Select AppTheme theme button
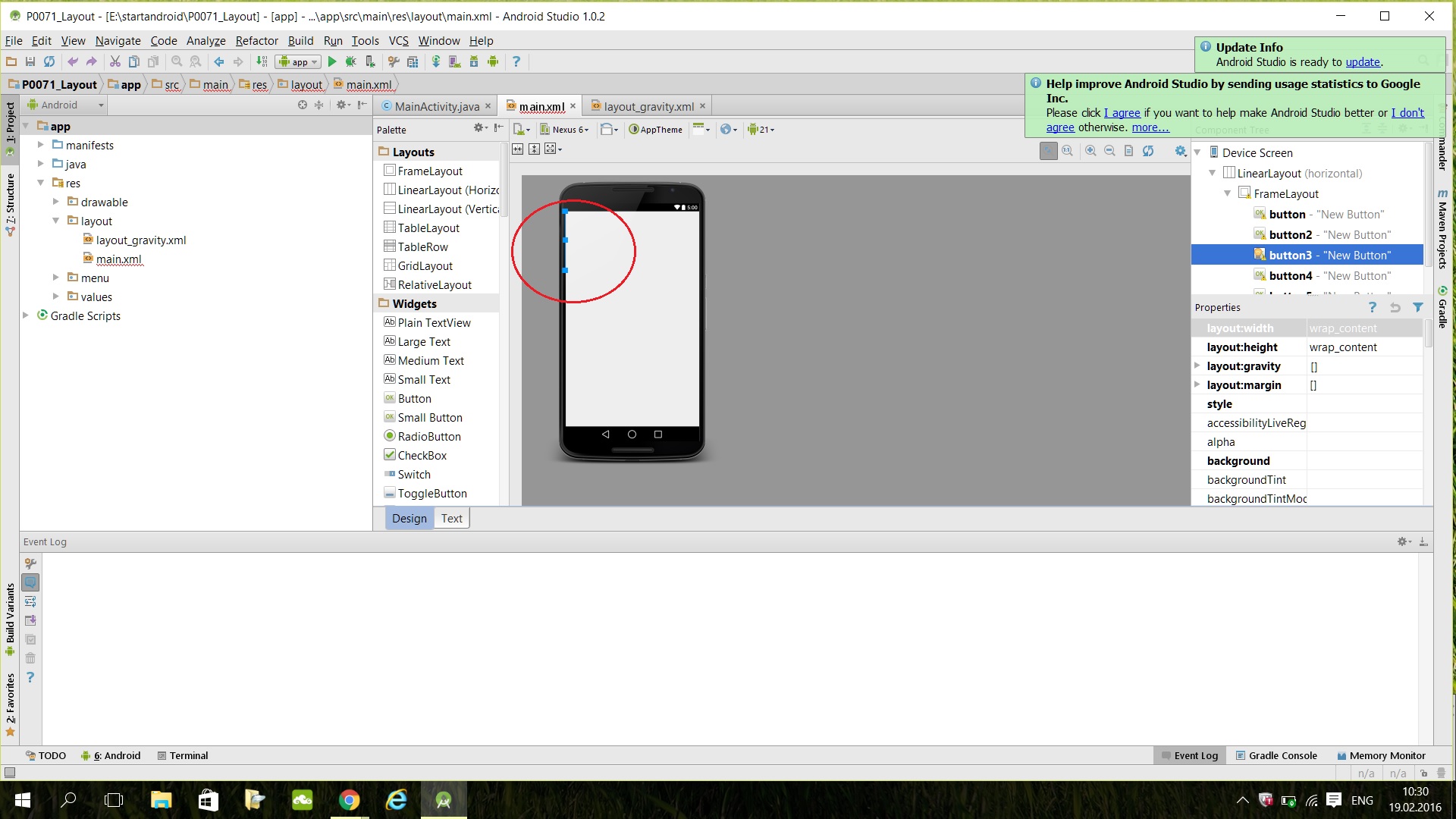The height and width of the screenshot is (819, 1456). click(656, 130)
